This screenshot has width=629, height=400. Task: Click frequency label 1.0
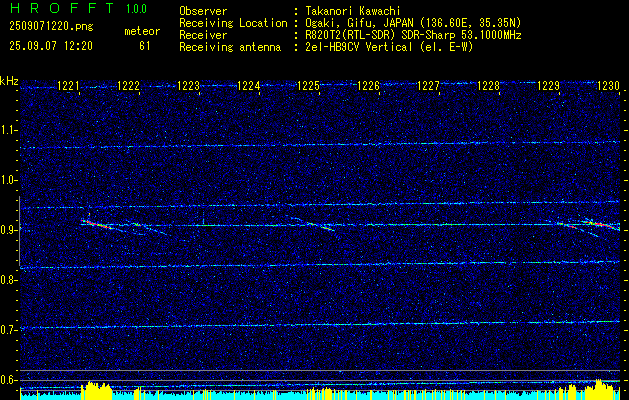tap(9, 180)
